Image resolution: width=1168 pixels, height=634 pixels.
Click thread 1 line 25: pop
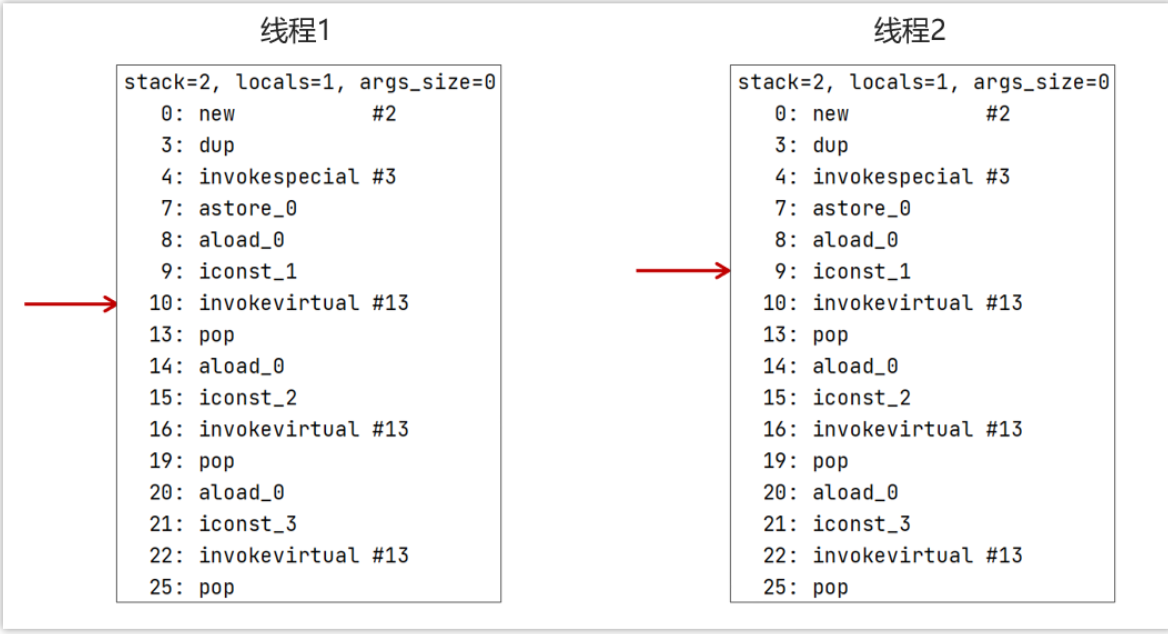point(191,587)
